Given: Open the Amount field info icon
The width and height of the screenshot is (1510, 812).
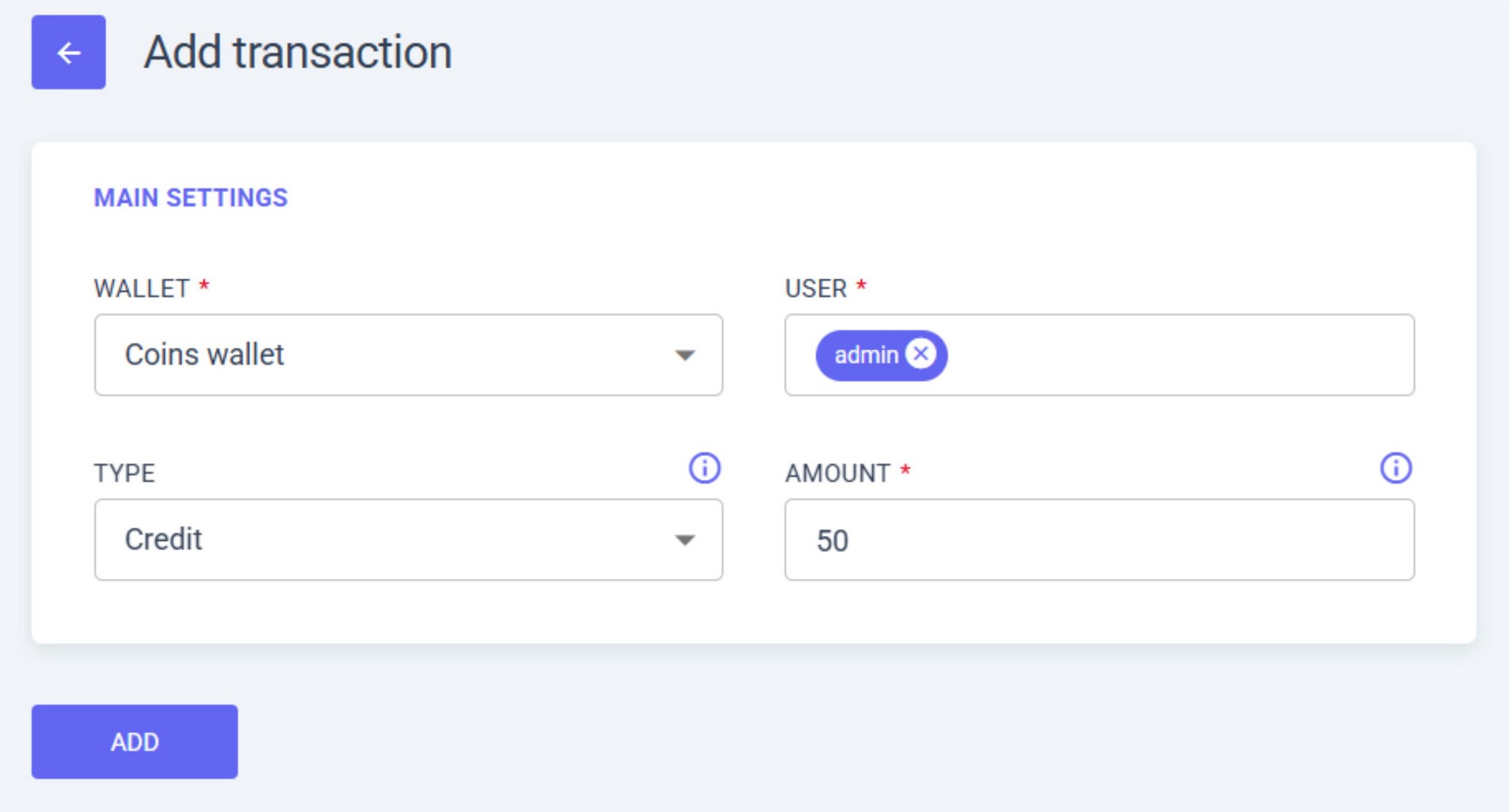Looking at the screenshot, I should (1395, 468).
